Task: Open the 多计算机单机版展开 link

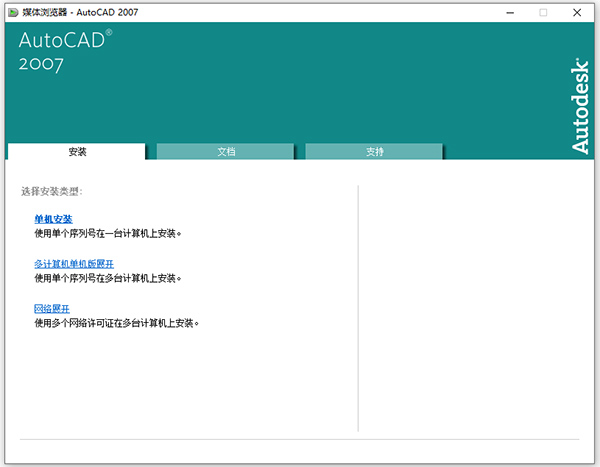Action: click(74, 264)
